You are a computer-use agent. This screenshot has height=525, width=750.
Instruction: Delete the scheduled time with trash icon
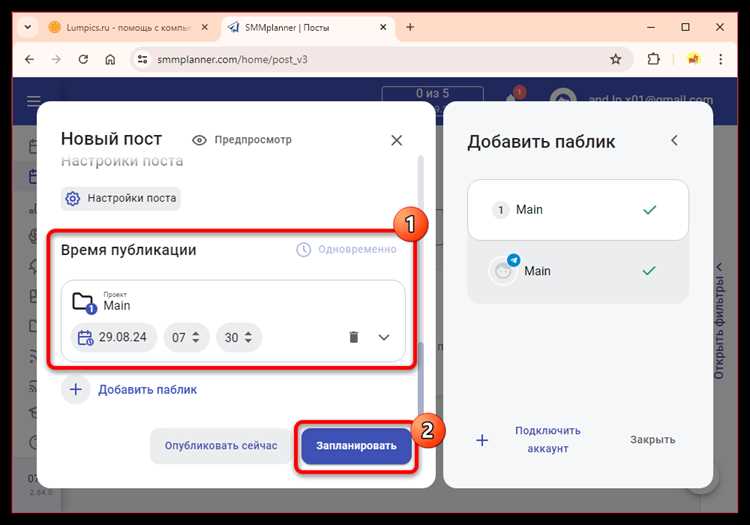click(353, 337)
